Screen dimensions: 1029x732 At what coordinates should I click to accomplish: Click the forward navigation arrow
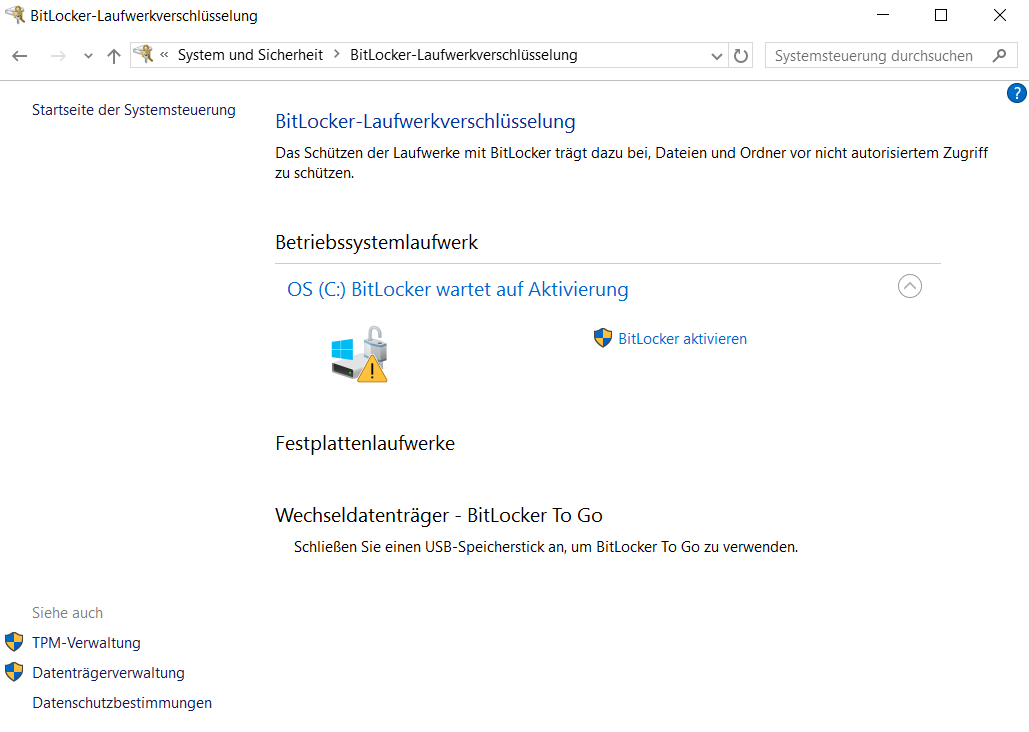pyautogui.click(x=58, y=56)
